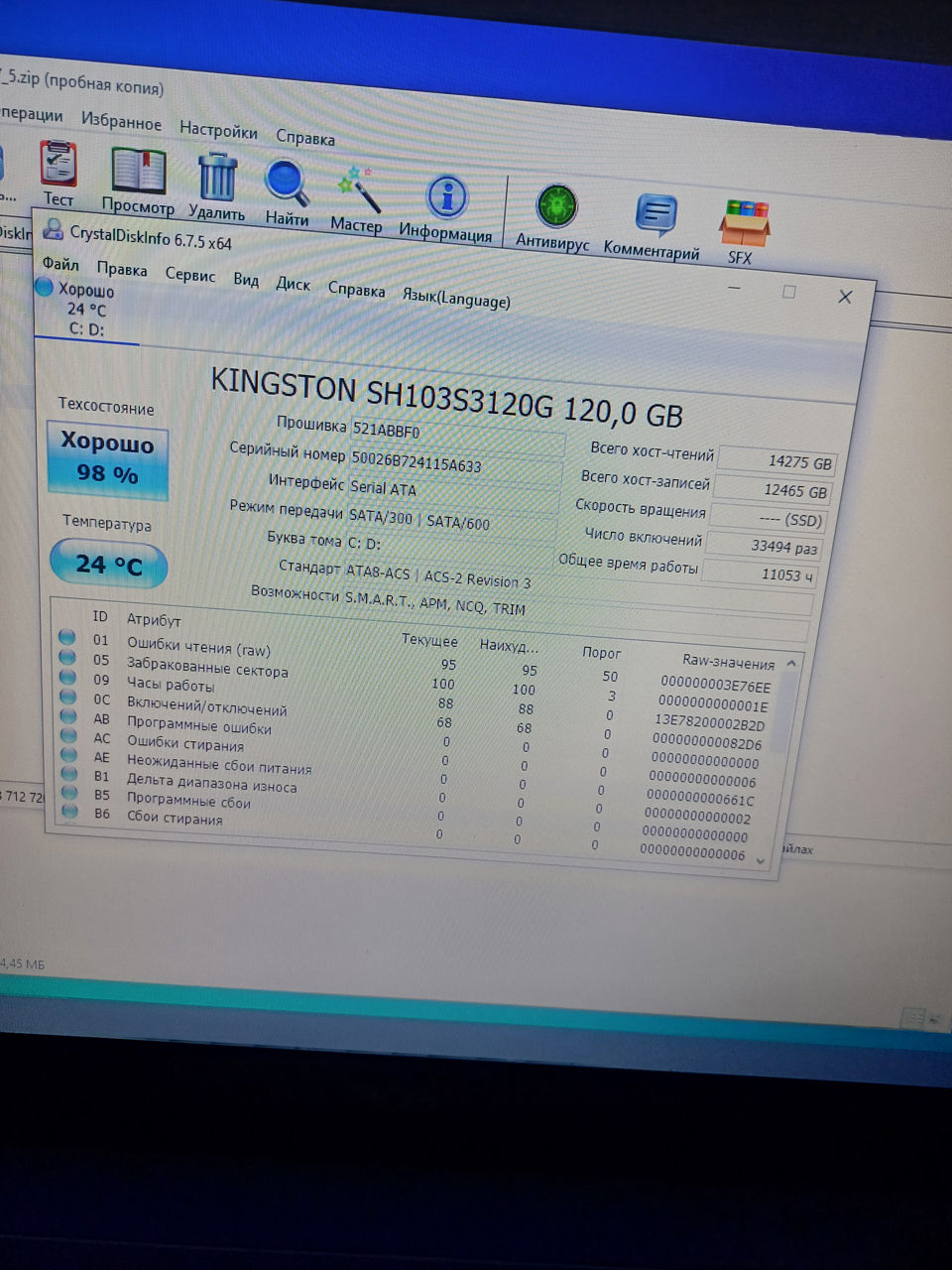Image resolution: width=952 pixels, height=1270 pixels.
Task: Click the Серийный номер field
Action: coord(456,464)
